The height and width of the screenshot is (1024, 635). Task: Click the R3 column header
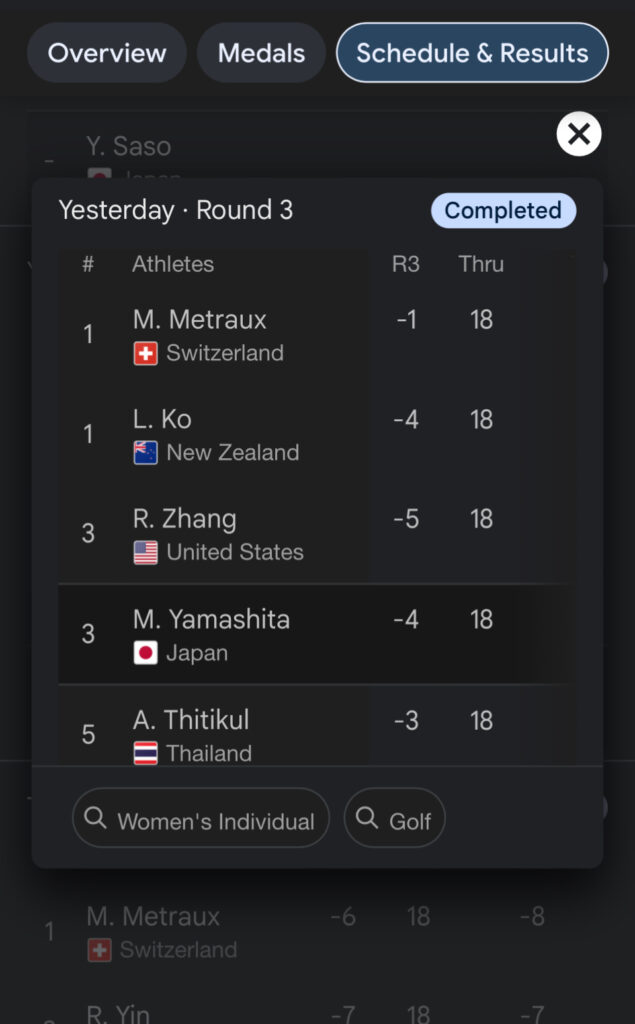click(x=406, y=265)
